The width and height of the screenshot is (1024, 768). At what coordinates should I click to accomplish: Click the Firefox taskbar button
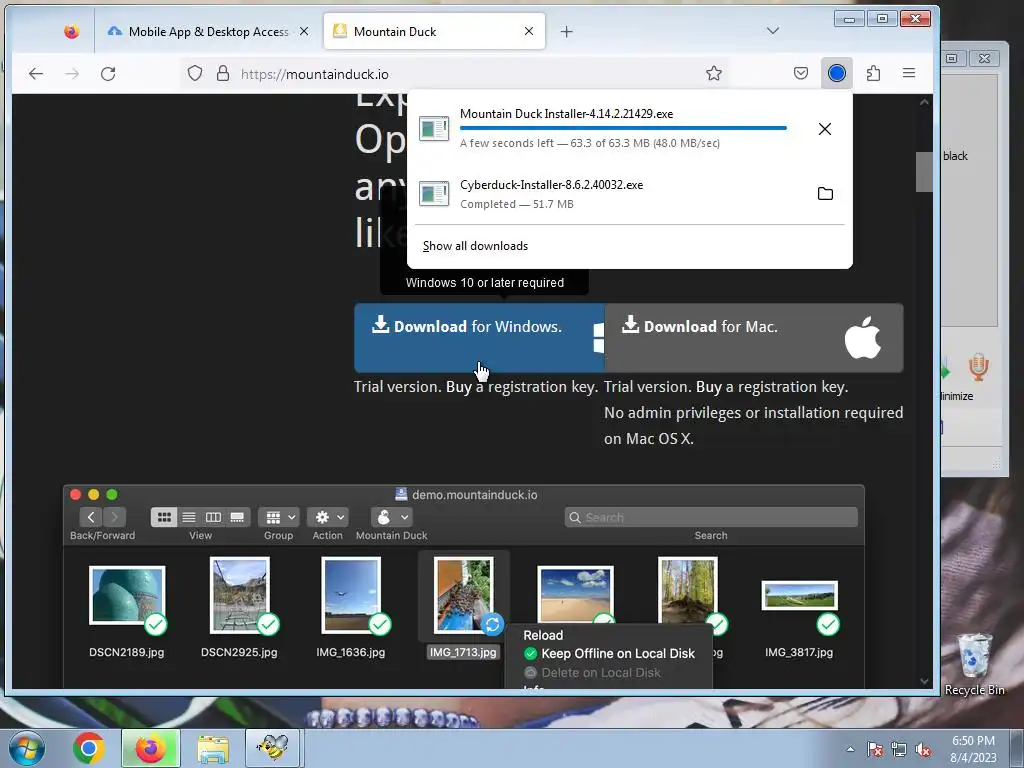click(x=150, y=748)
